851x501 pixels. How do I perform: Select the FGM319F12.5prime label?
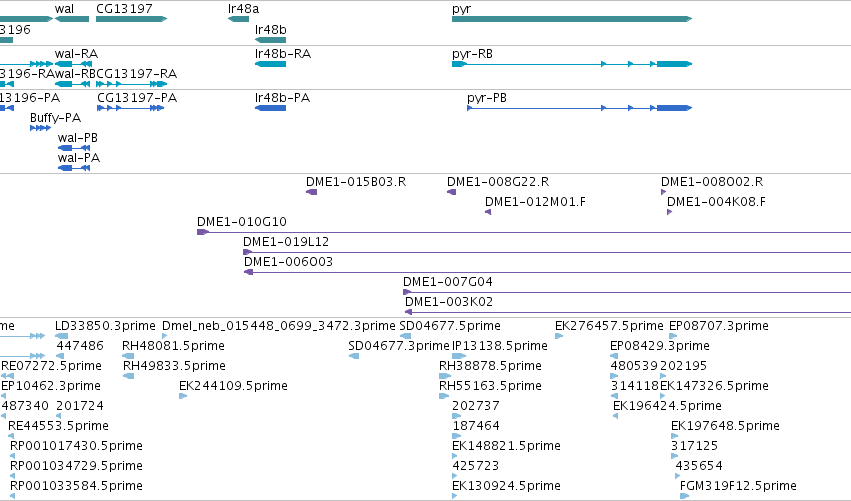pyautogui.click(x=738, y=486)
